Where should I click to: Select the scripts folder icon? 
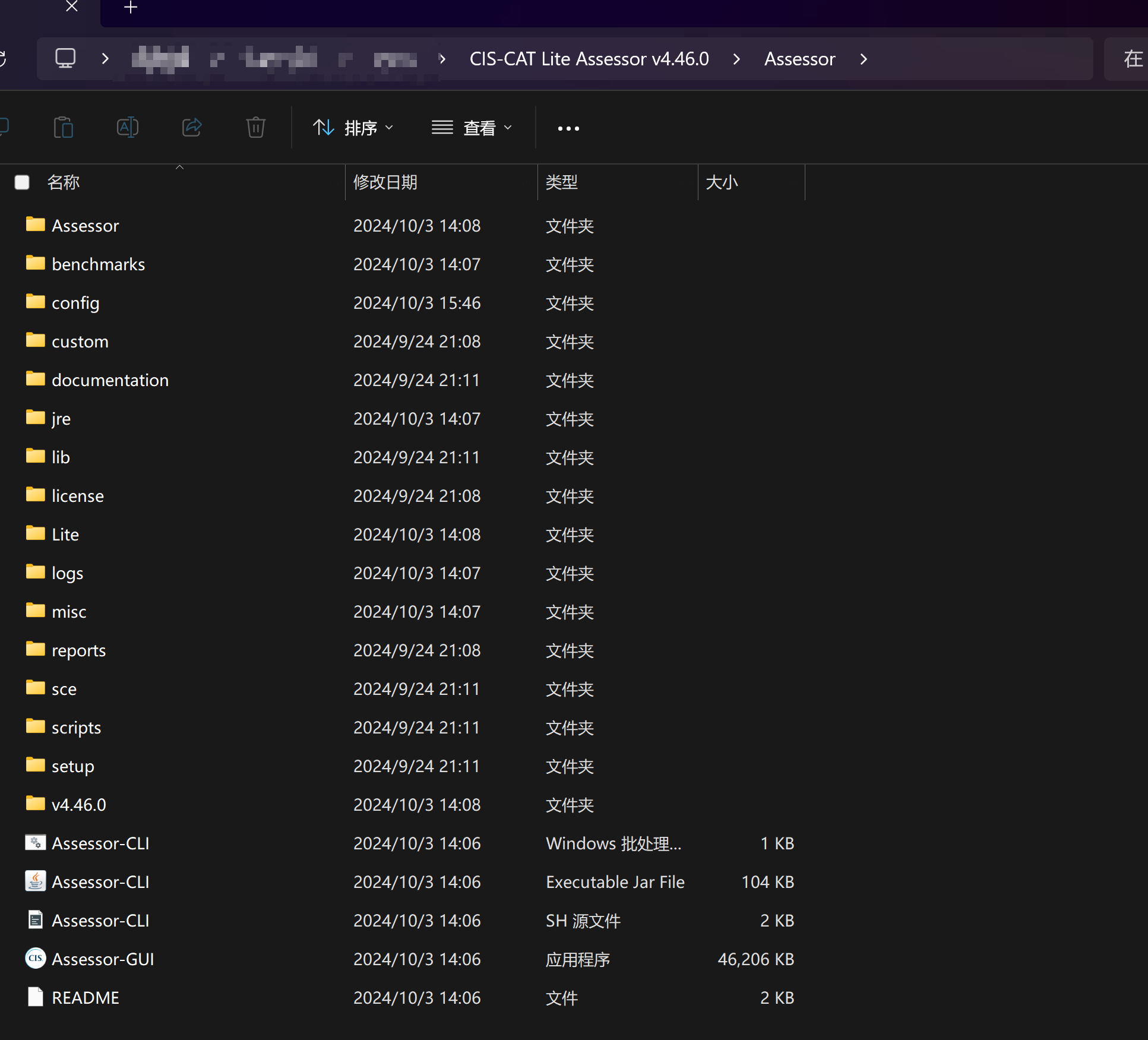(36, 726)
